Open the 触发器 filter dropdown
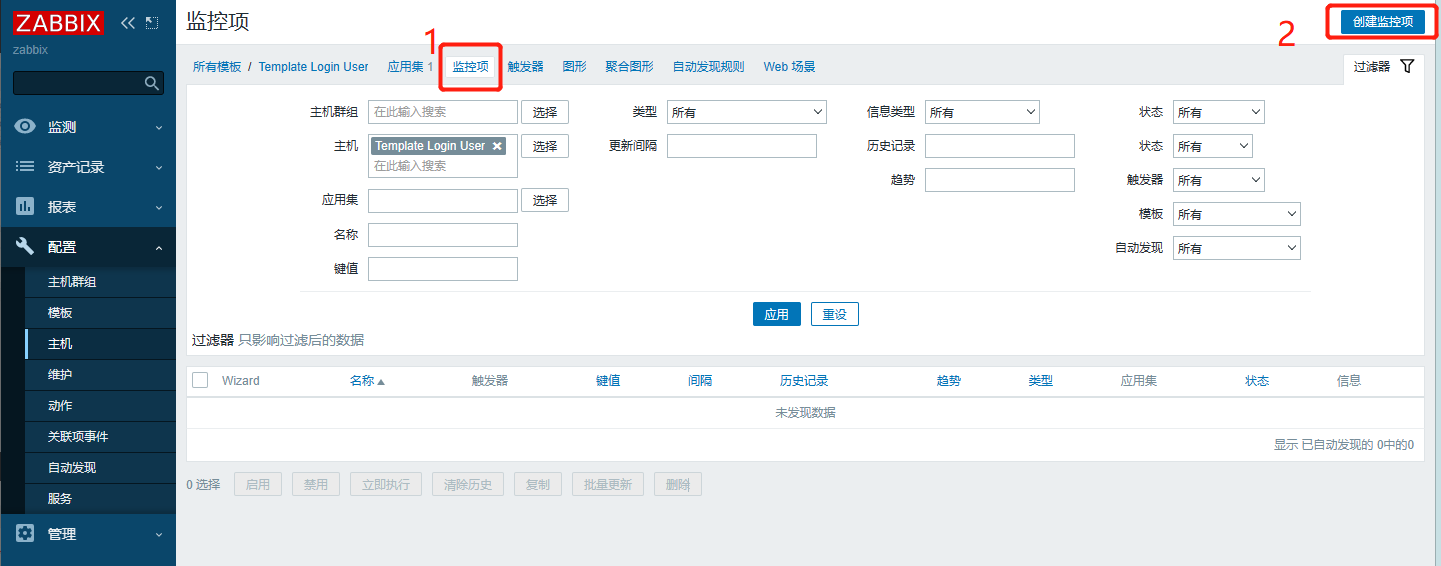The width and height of the screenshot is (1441, 566). click(1218, 180)
